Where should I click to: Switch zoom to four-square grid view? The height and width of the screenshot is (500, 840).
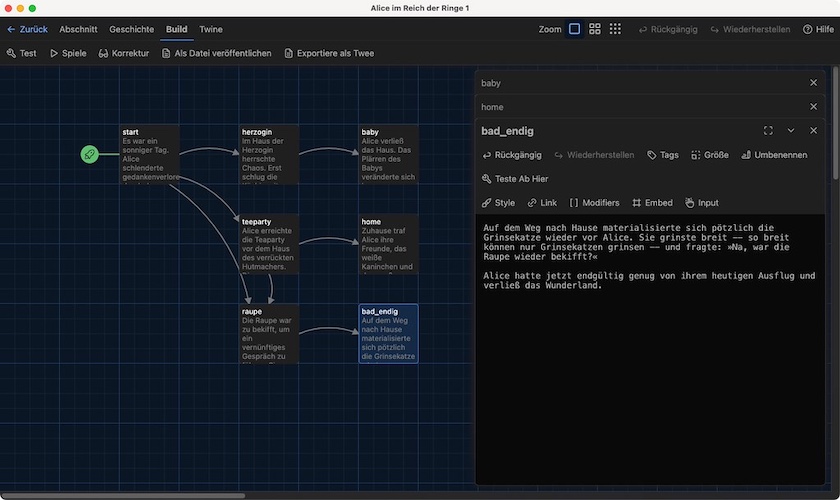595,29
